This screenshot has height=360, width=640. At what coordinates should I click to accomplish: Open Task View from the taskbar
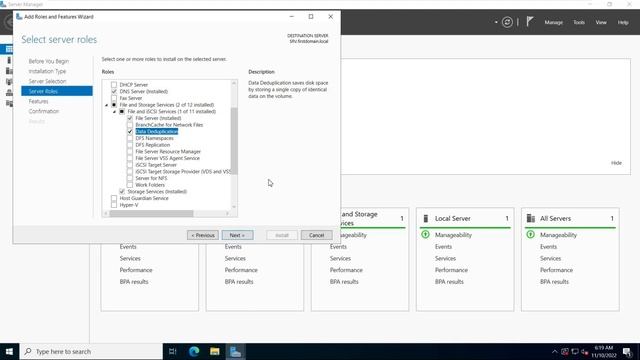click(x=173, y=351)
